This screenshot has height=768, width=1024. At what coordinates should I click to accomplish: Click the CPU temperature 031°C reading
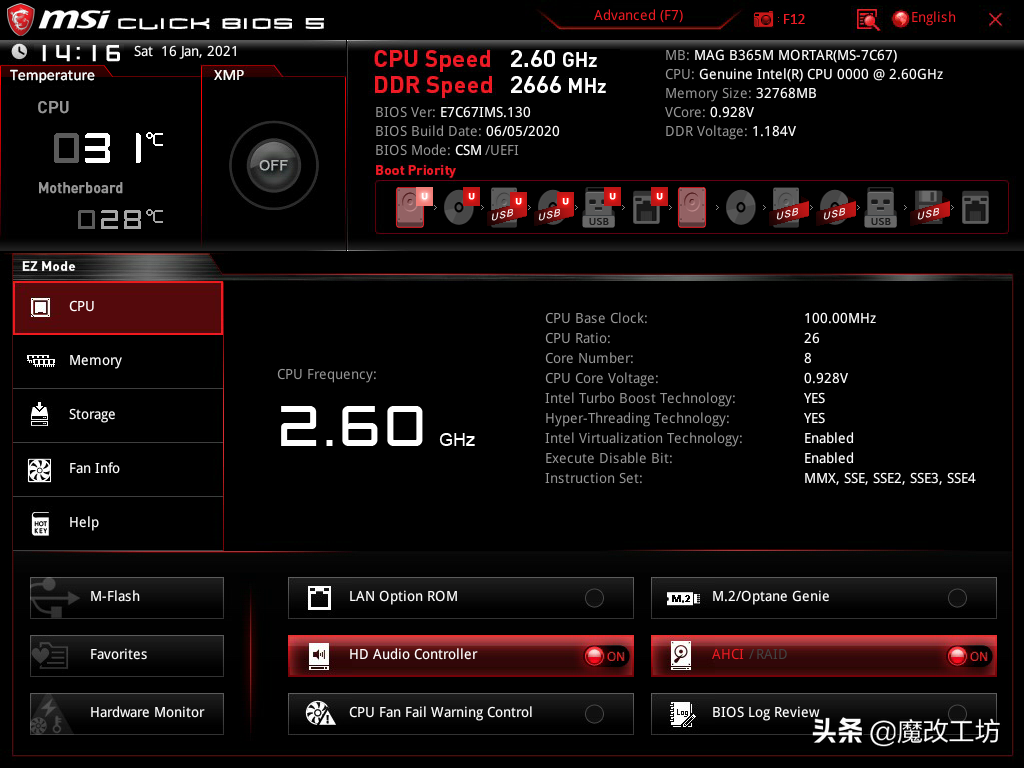[x=108, y=148]
